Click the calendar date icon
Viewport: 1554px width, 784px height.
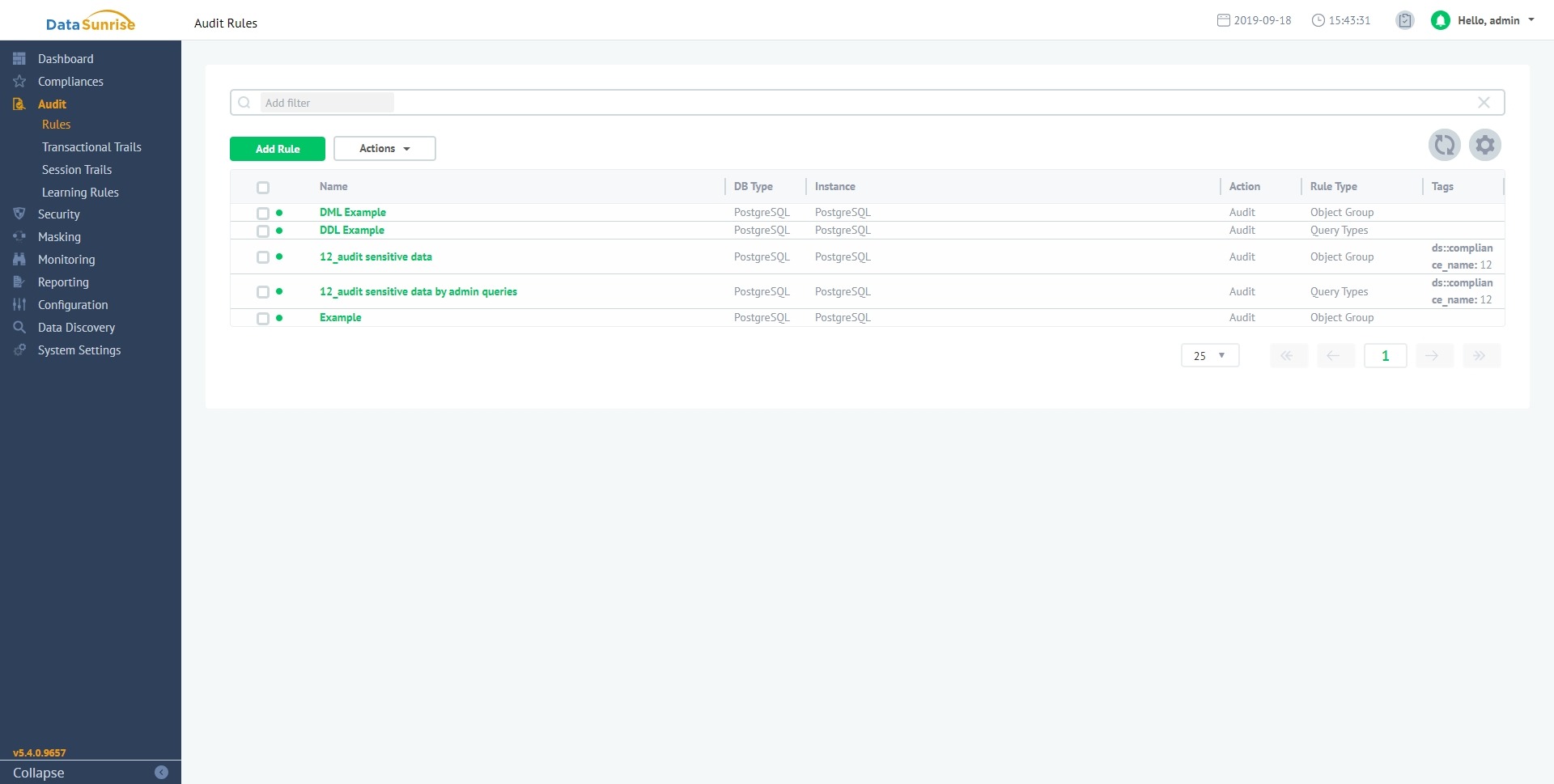[1224, 20]
